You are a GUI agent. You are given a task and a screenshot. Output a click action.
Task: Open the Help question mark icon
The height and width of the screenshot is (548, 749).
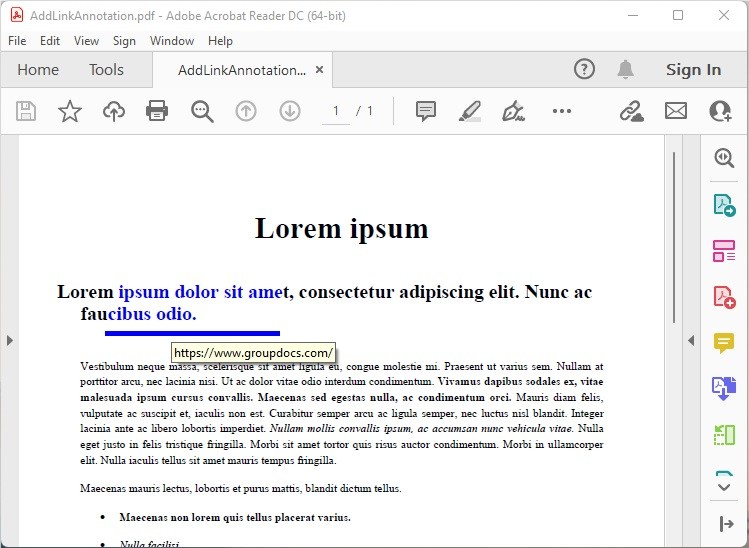coord(585,69)
